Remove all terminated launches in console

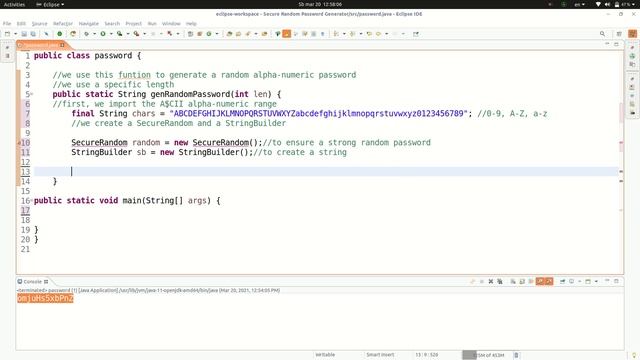(500, 282)
